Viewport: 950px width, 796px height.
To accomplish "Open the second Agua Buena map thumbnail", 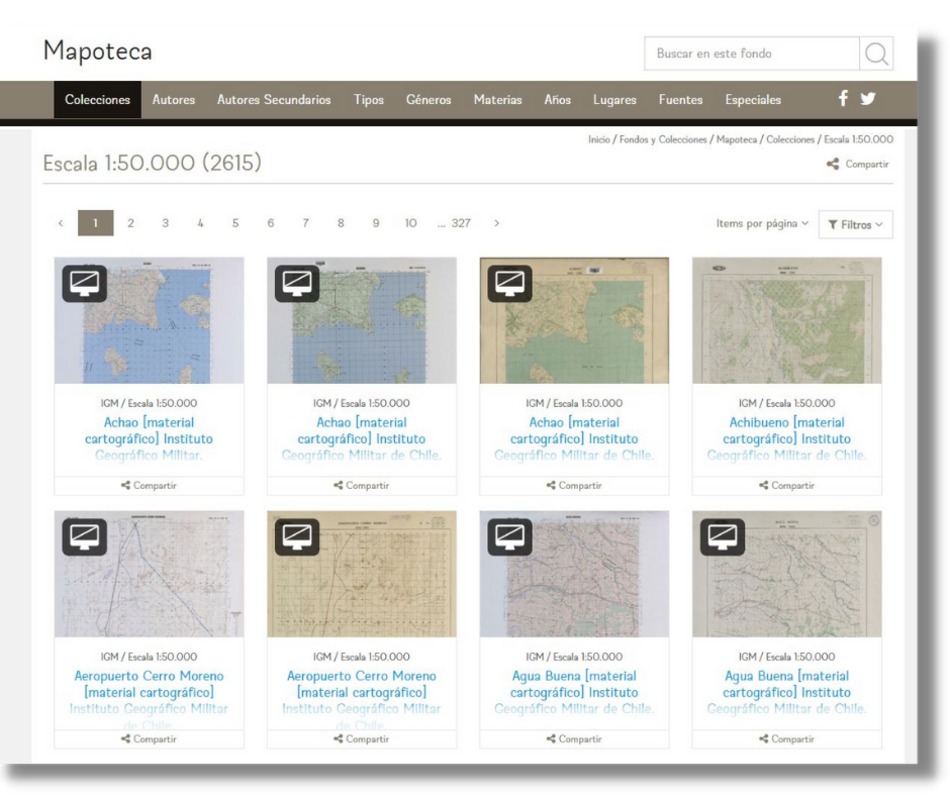I will click(x=786, y=575).
